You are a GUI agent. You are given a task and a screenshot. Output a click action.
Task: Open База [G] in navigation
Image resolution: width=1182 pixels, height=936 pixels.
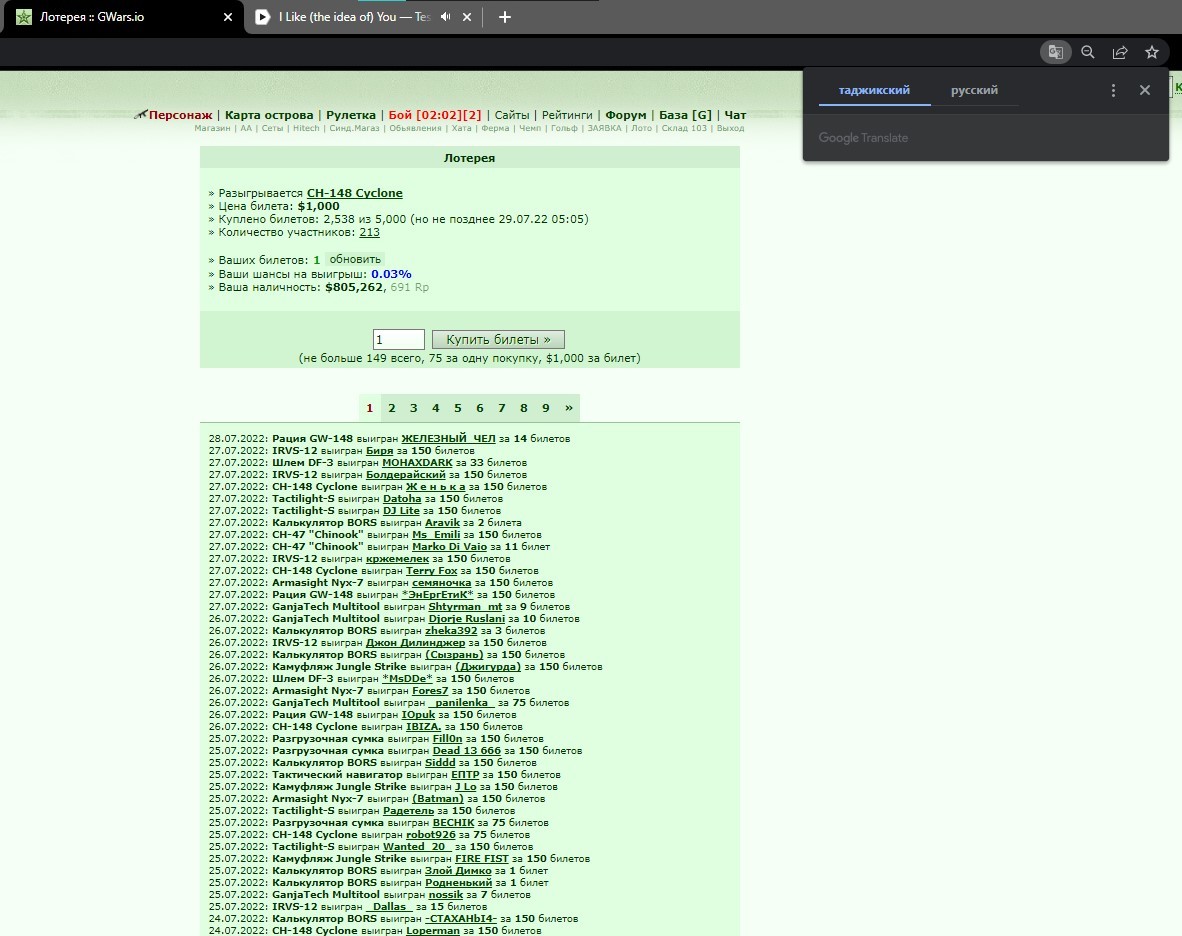pos(685,115)
